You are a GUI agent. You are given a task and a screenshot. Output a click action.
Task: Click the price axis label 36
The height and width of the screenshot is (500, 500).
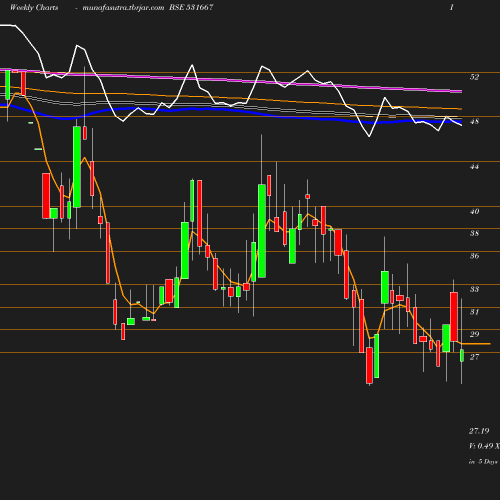pos(474,256)
